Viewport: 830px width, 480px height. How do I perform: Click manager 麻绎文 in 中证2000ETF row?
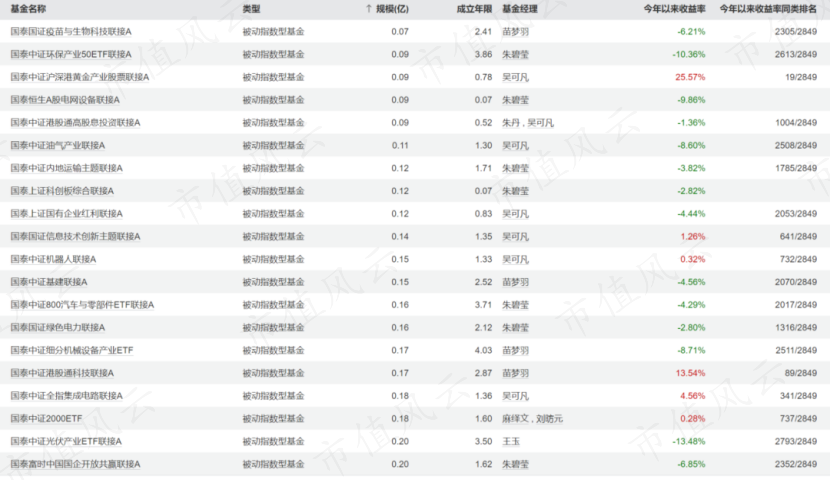click(x=515, y=418)
